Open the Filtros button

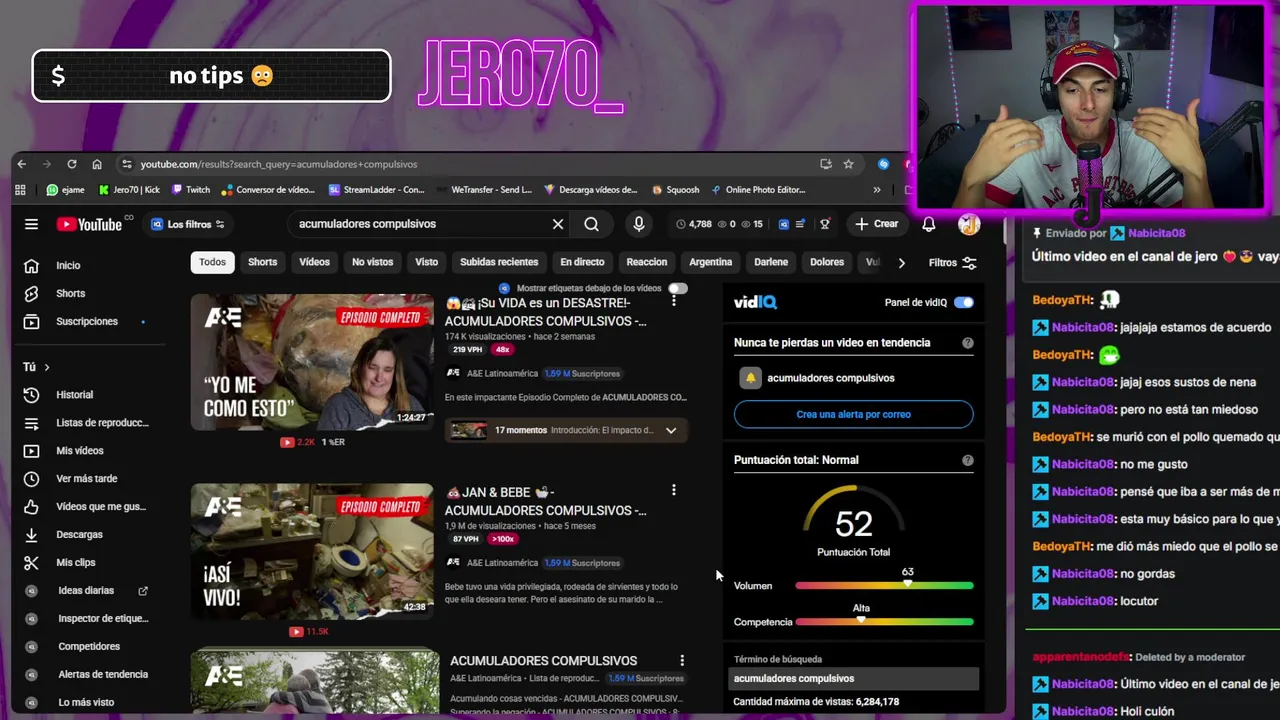click(952, 263)
